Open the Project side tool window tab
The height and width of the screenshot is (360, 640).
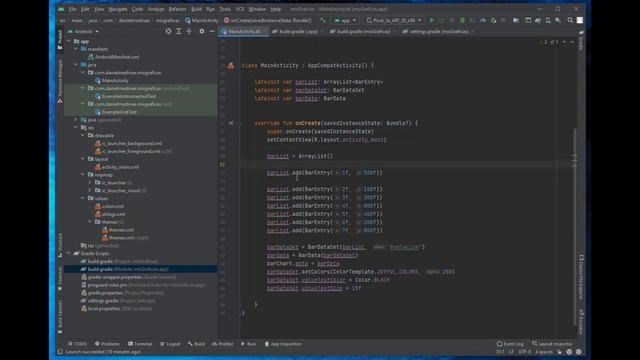[x=60, y=40]
